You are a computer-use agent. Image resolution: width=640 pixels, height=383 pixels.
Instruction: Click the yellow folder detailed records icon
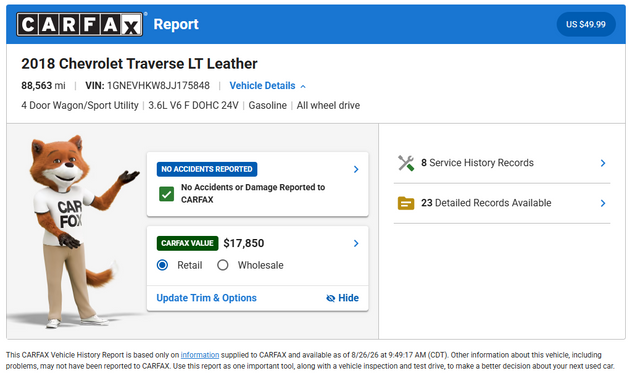pos(406,203)
